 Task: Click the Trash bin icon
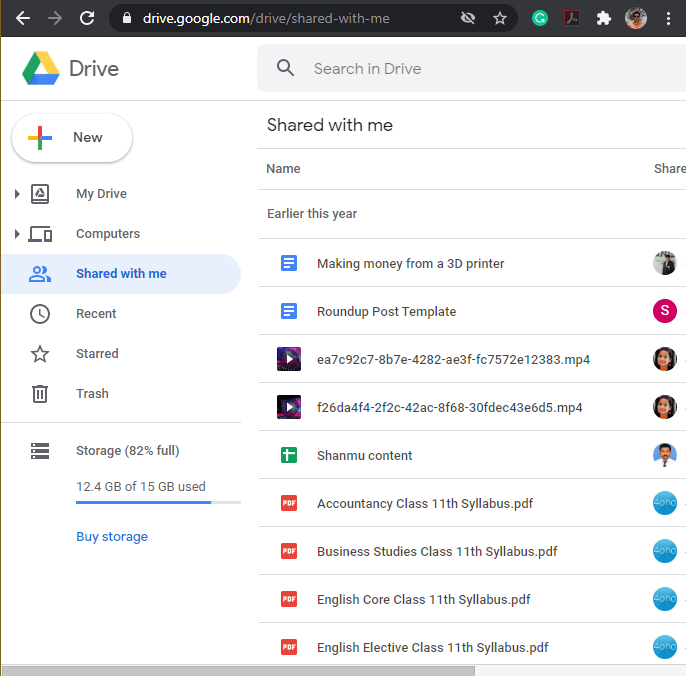click(x=40, y=394)
